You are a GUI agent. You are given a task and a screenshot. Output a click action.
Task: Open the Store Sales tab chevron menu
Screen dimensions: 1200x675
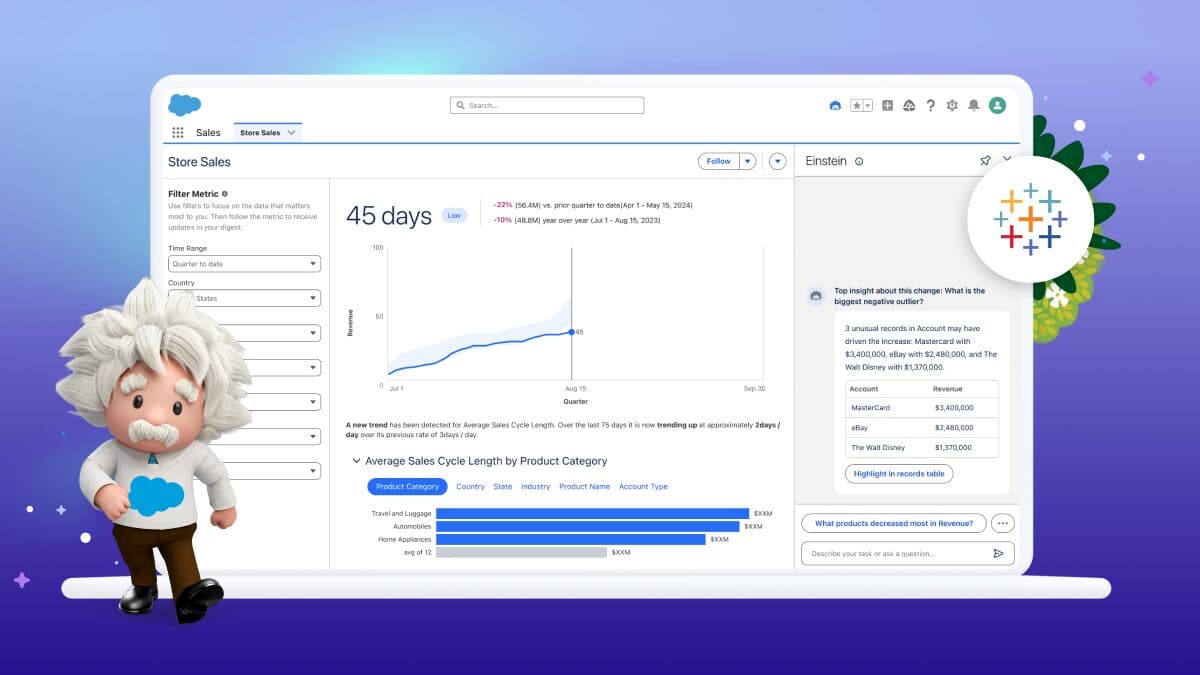click(292, 132)
